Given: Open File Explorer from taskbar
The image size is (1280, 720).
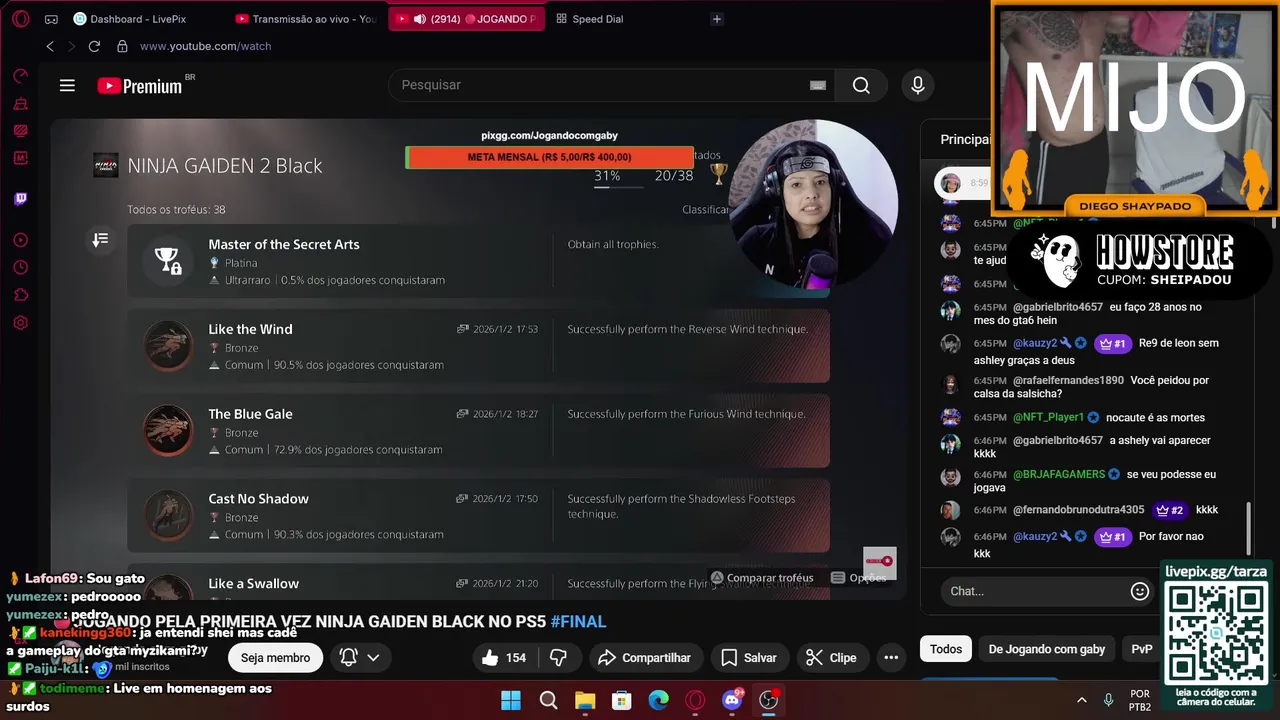Looking at the screenshot, I should pyautogui.click(x=585, y=700).
